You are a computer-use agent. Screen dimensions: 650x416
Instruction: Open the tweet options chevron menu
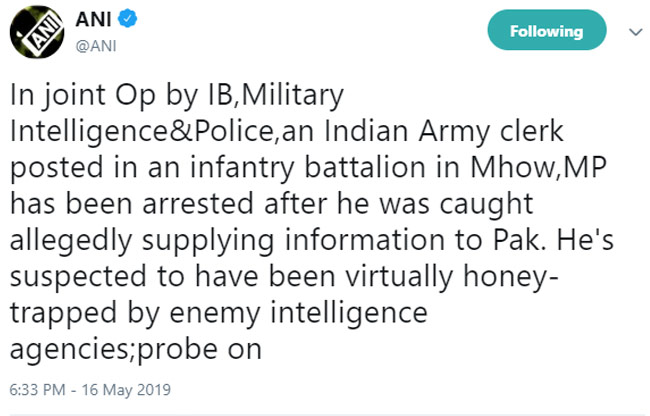tap(632, 32)
